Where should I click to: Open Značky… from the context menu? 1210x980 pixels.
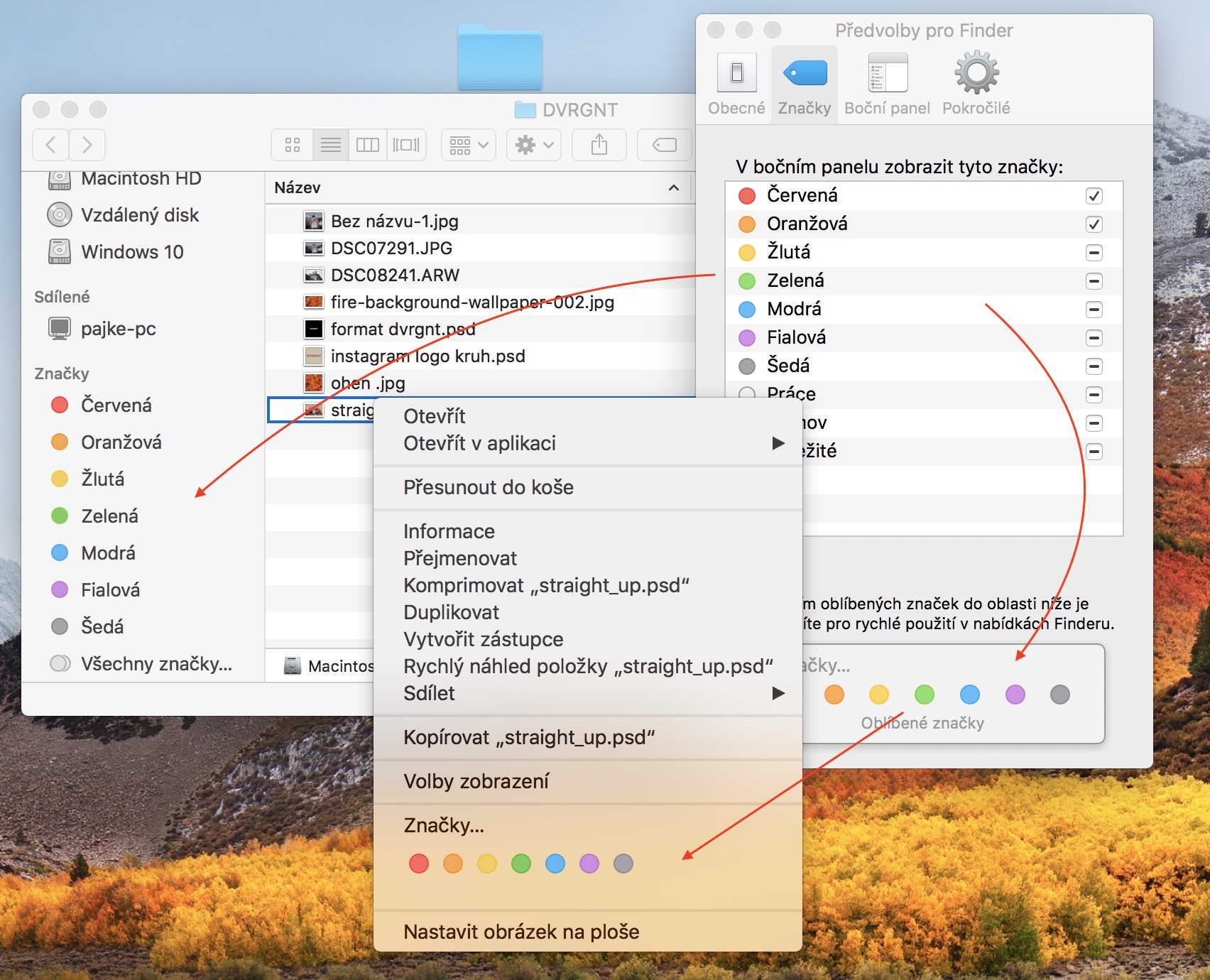pos(588,825)
